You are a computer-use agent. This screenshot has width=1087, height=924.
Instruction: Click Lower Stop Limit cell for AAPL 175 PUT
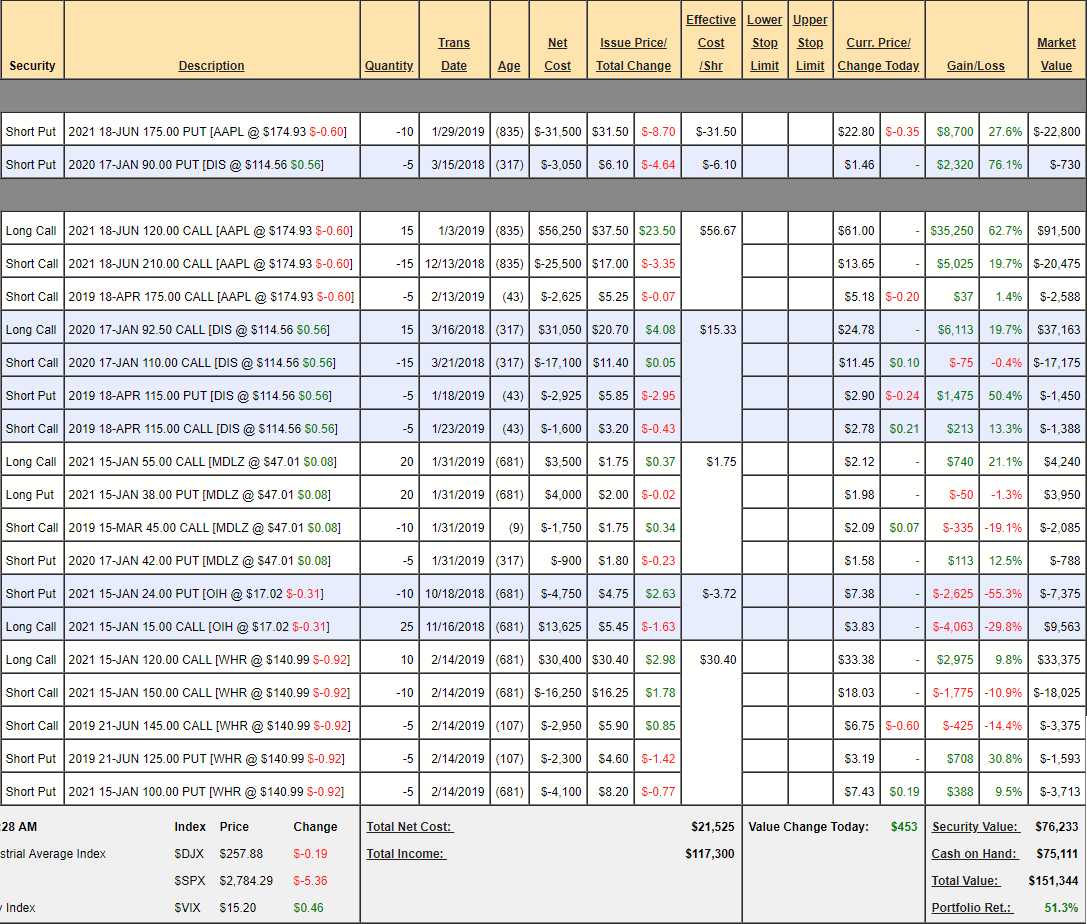(x=764, y=132)
